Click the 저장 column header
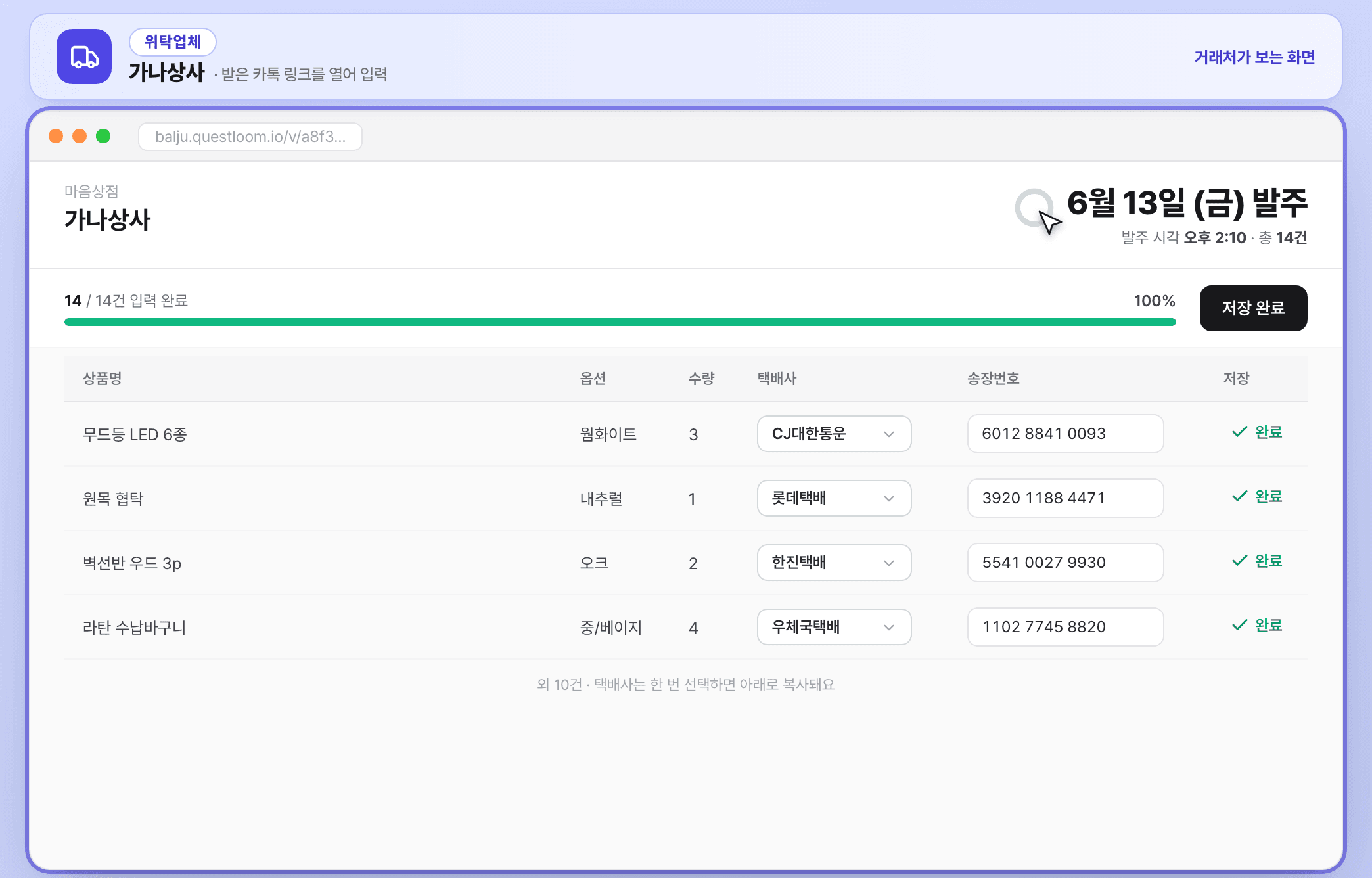This screenshot has width=1372, height=878. tap(1236, 379)
